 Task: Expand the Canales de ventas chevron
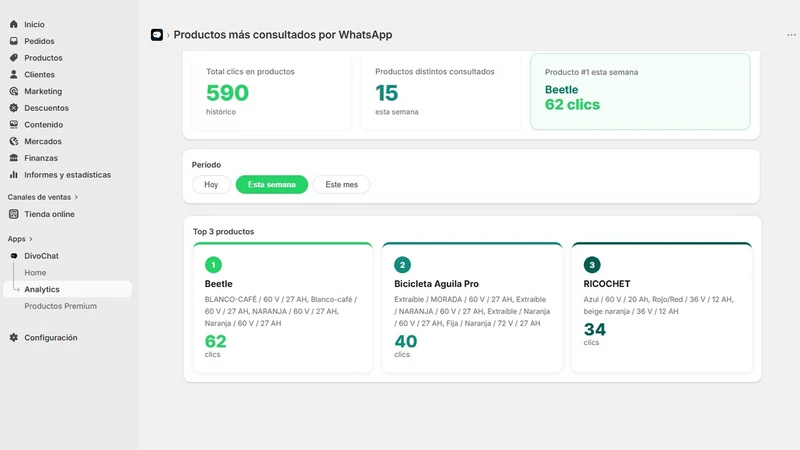point(77,197)
